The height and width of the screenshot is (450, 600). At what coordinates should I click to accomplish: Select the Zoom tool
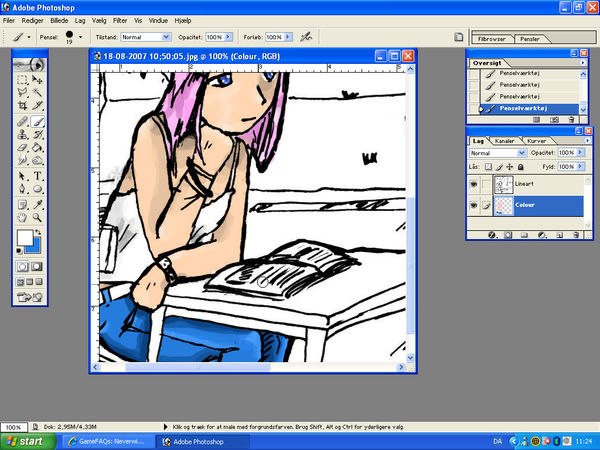click(37, 218)
